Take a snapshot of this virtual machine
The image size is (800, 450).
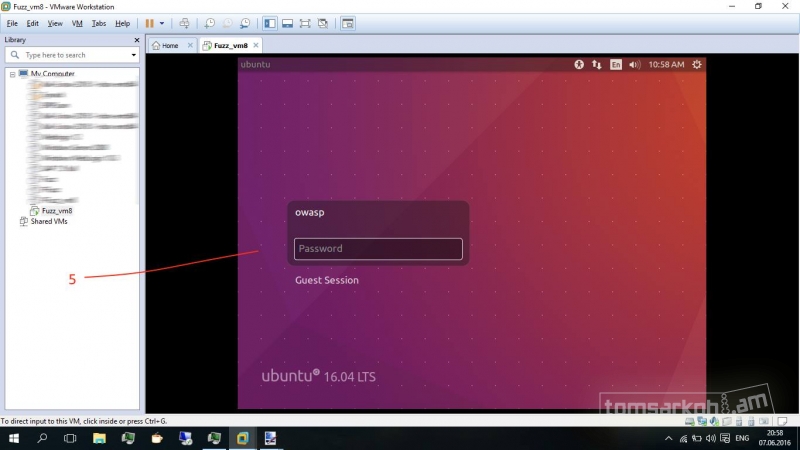[x=209, y=23]
